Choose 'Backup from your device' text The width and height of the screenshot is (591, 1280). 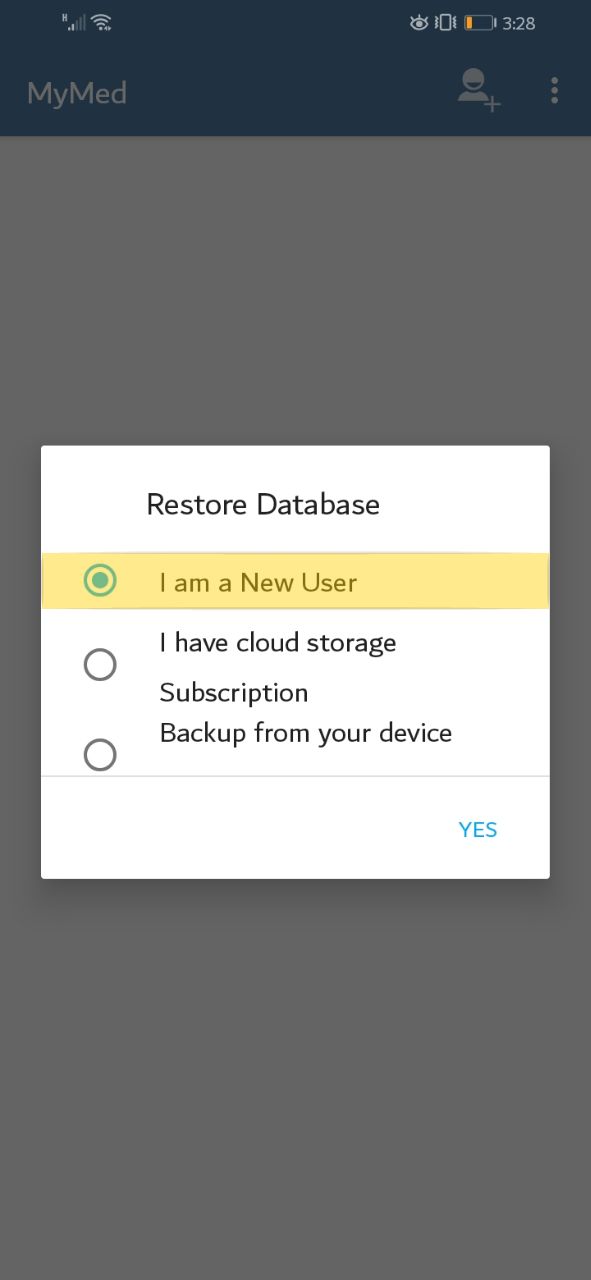(x=306, y=733)
